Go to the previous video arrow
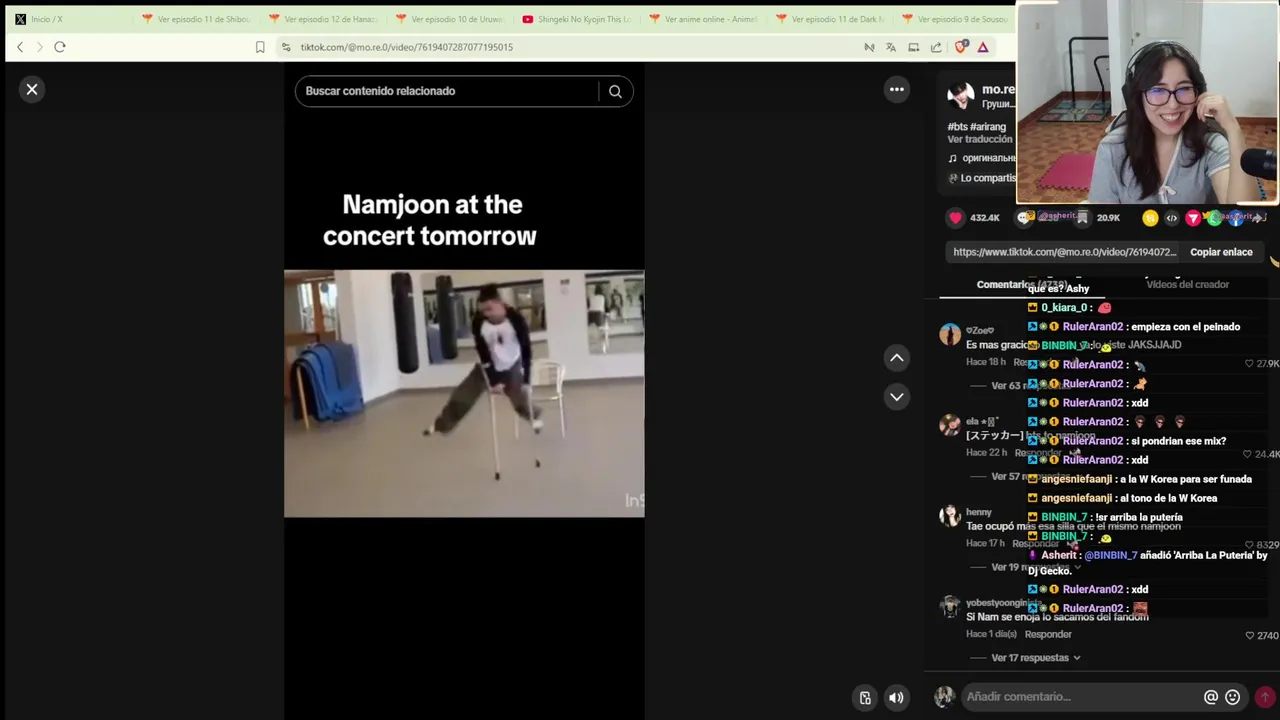1280x720 pixels. 897,358
